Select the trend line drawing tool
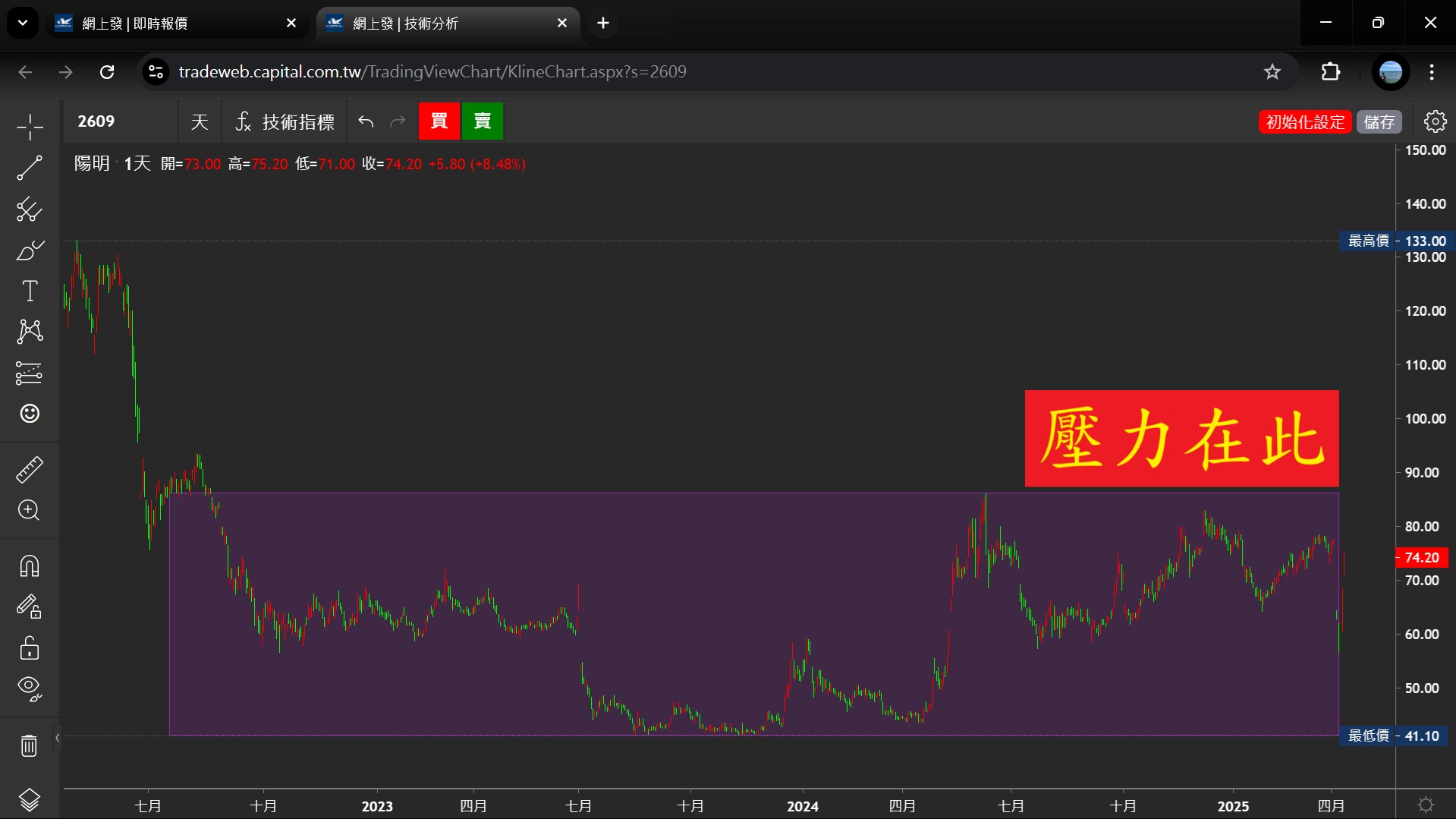This screenshot has height=819, width=1456. pos(30,168)
